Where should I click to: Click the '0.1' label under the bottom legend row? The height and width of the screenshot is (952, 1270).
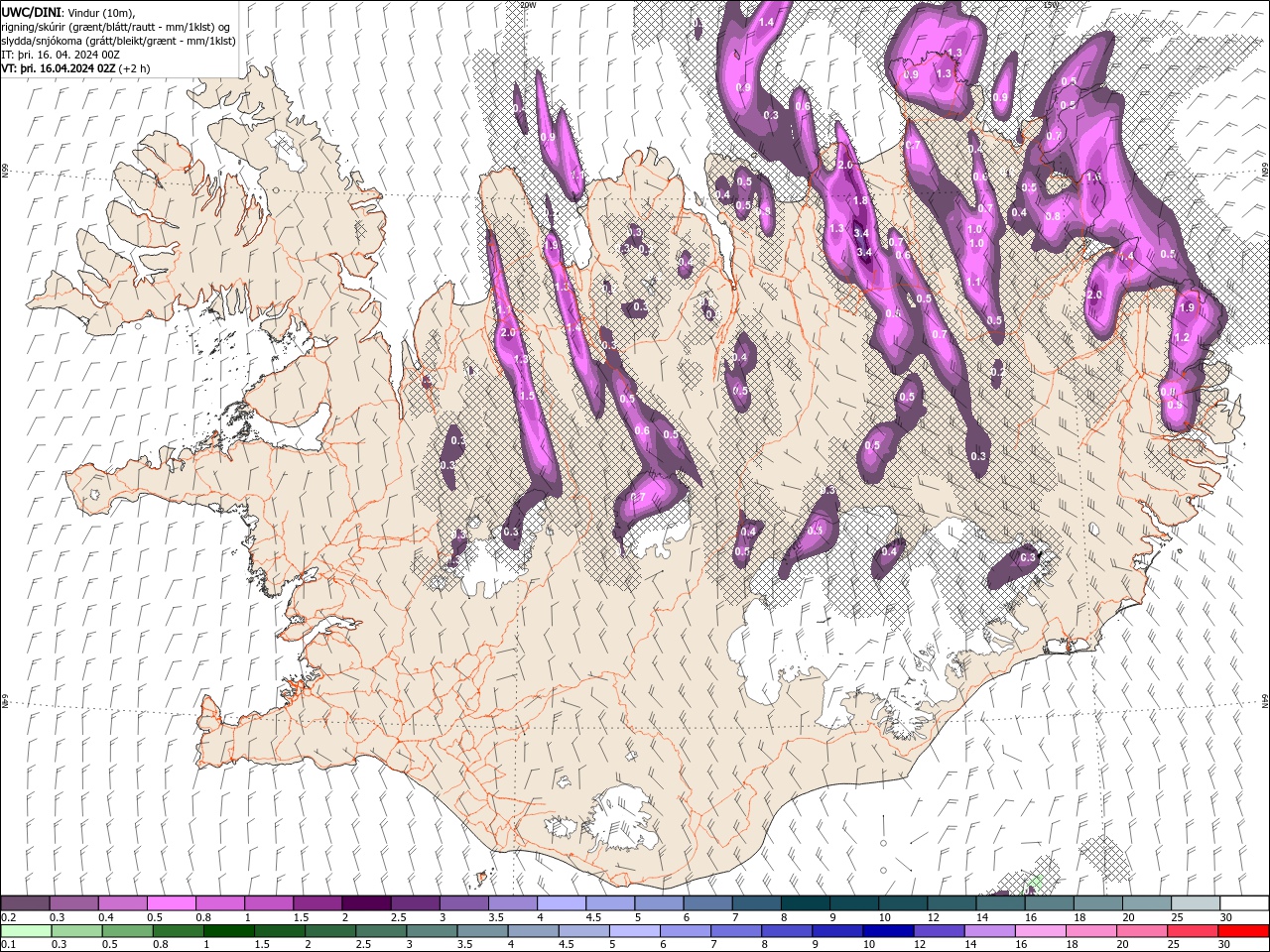8,945
